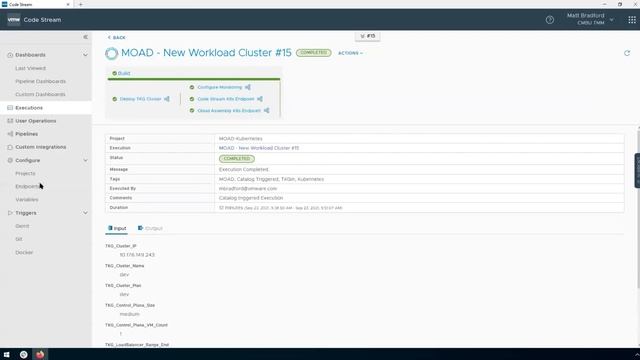Click the pipeline icon after Cloud Assembly K8s Endpoint
640x360 pixels.
point(266,110)
